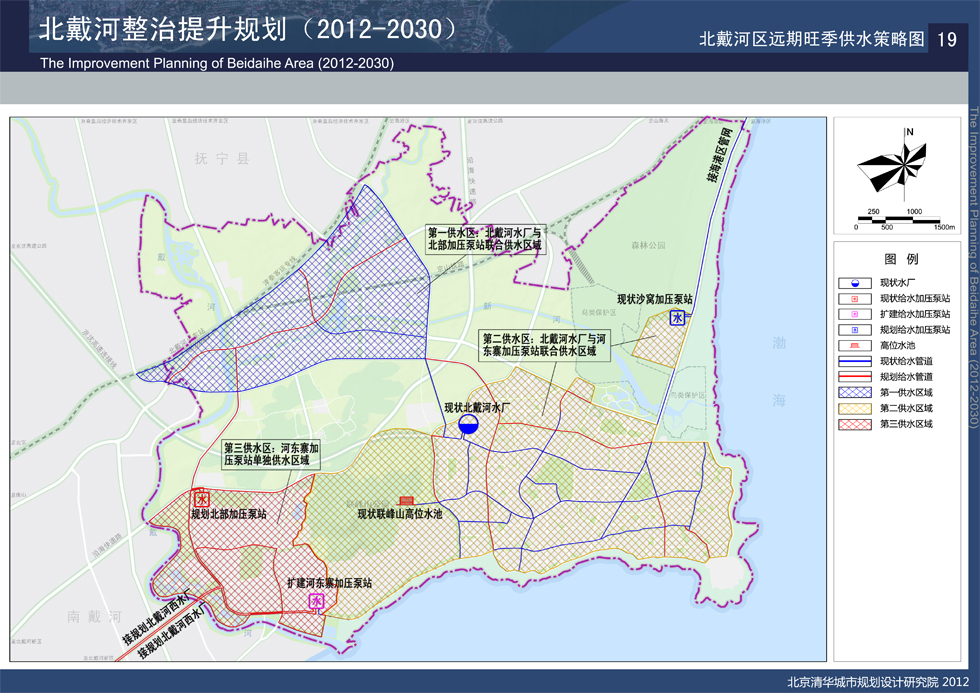This screenshot has height=693, width=980.
Task: Click the 现状水厂 symbol in the legend
Action: tap(856, 284)
